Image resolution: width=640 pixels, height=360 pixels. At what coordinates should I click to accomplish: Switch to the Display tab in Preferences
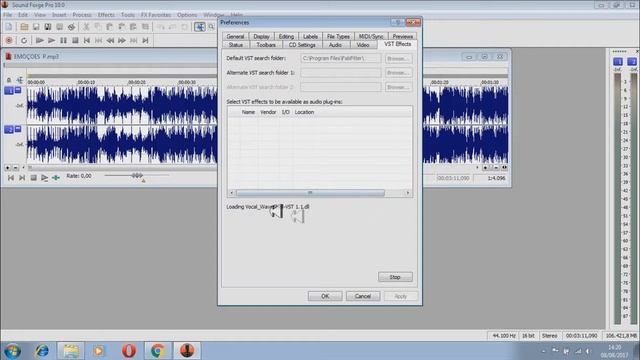[x=261, y=36]
